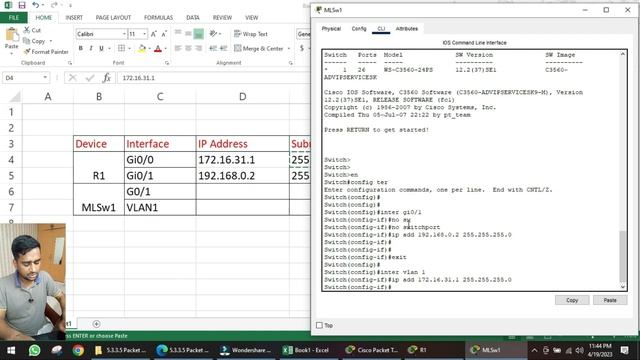Toggle italic formatting

(x=91, y=49)
